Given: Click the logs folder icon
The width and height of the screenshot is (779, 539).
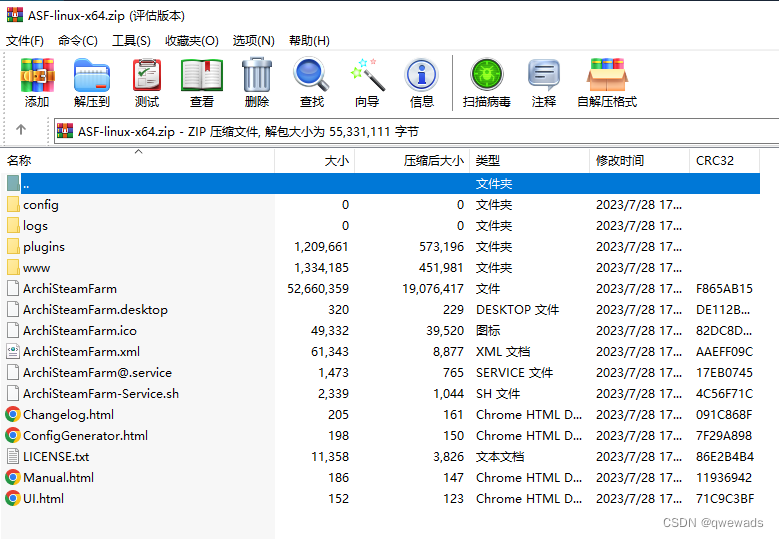Looking at the screenshot, I should point(13,225).
